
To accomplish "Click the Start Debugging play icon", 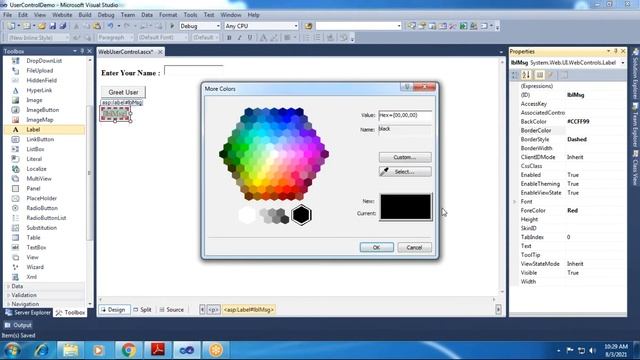I will (172, 26).
